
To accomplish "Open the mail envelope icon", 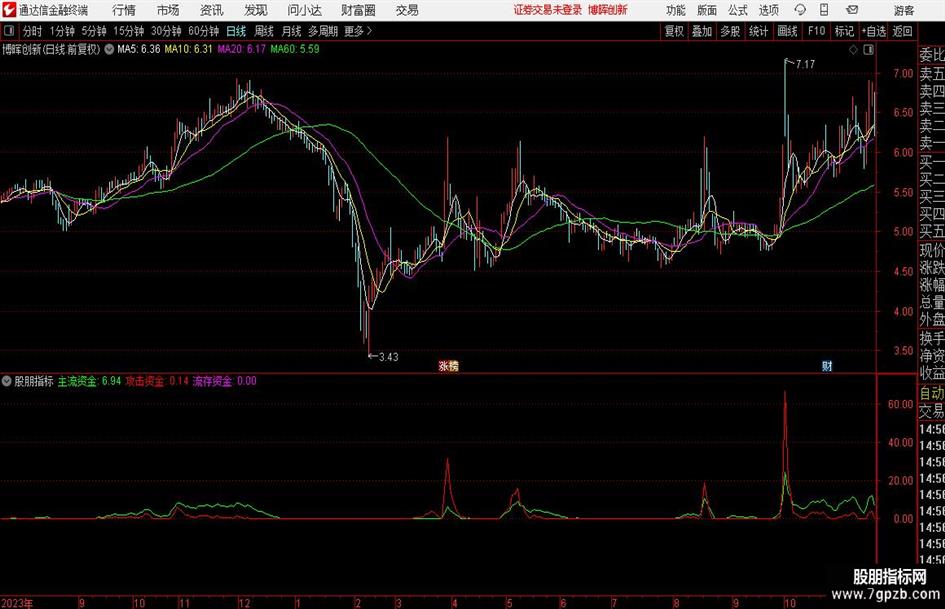I will (852, 10).
